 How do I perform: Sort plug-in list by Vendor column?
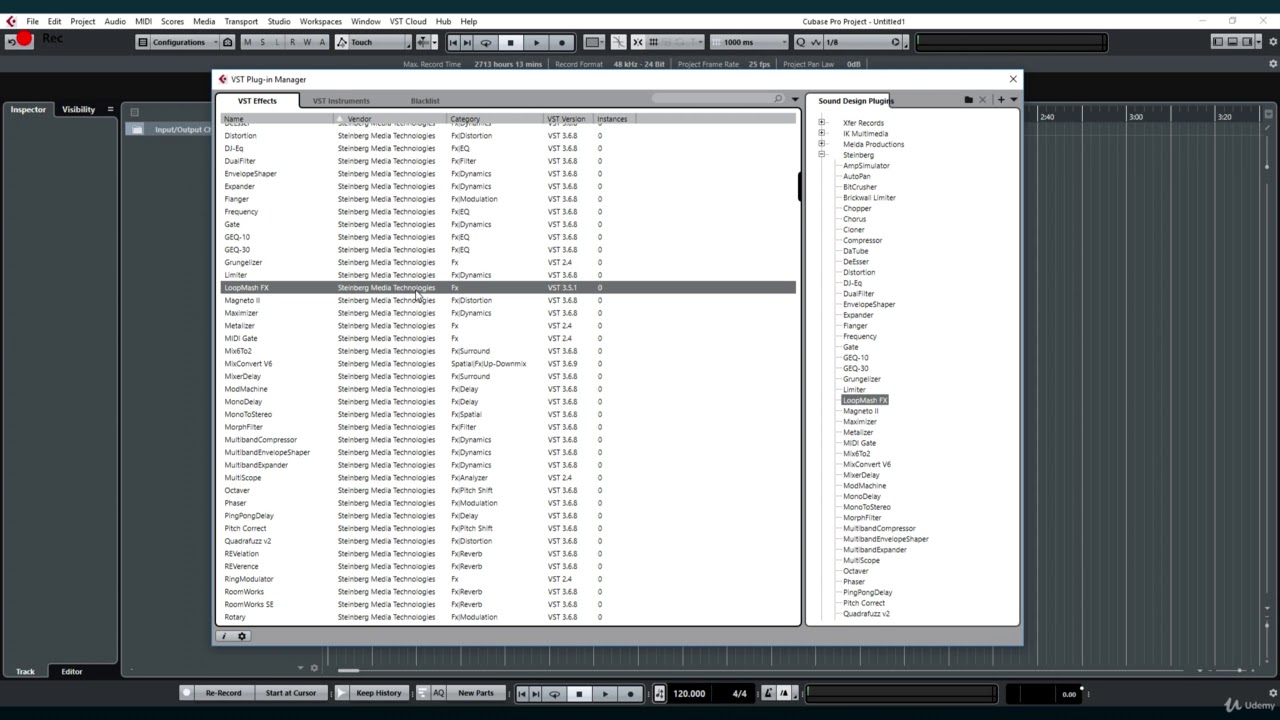(x=390, y=119)
